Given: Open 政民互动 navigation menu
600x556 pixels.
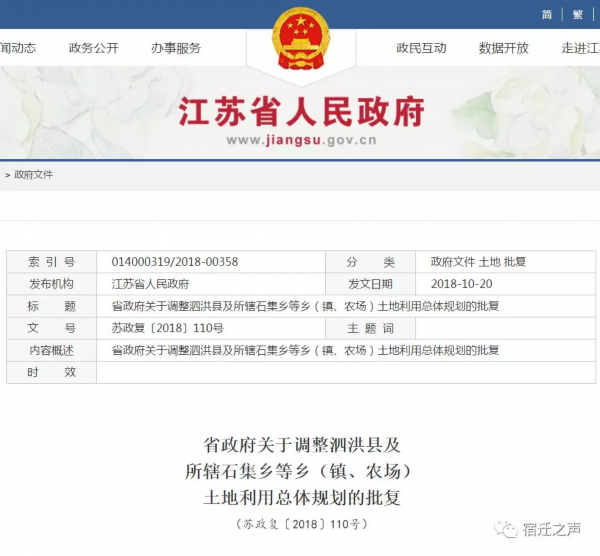Looking at the screenshot, I should pyautogui.click(x=421, y=48).
